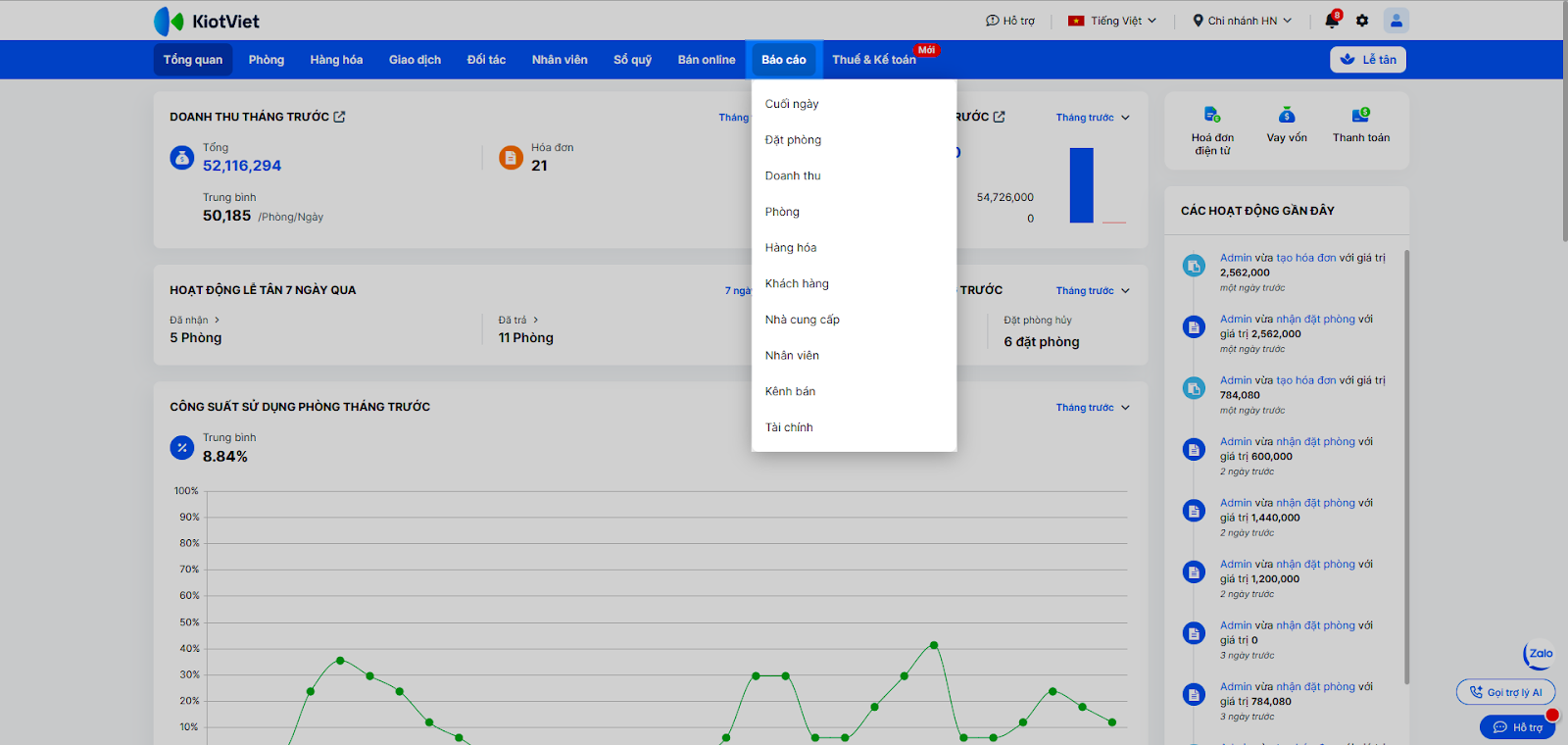Click activity icon for booking valued 600,000

(1194, 450)
